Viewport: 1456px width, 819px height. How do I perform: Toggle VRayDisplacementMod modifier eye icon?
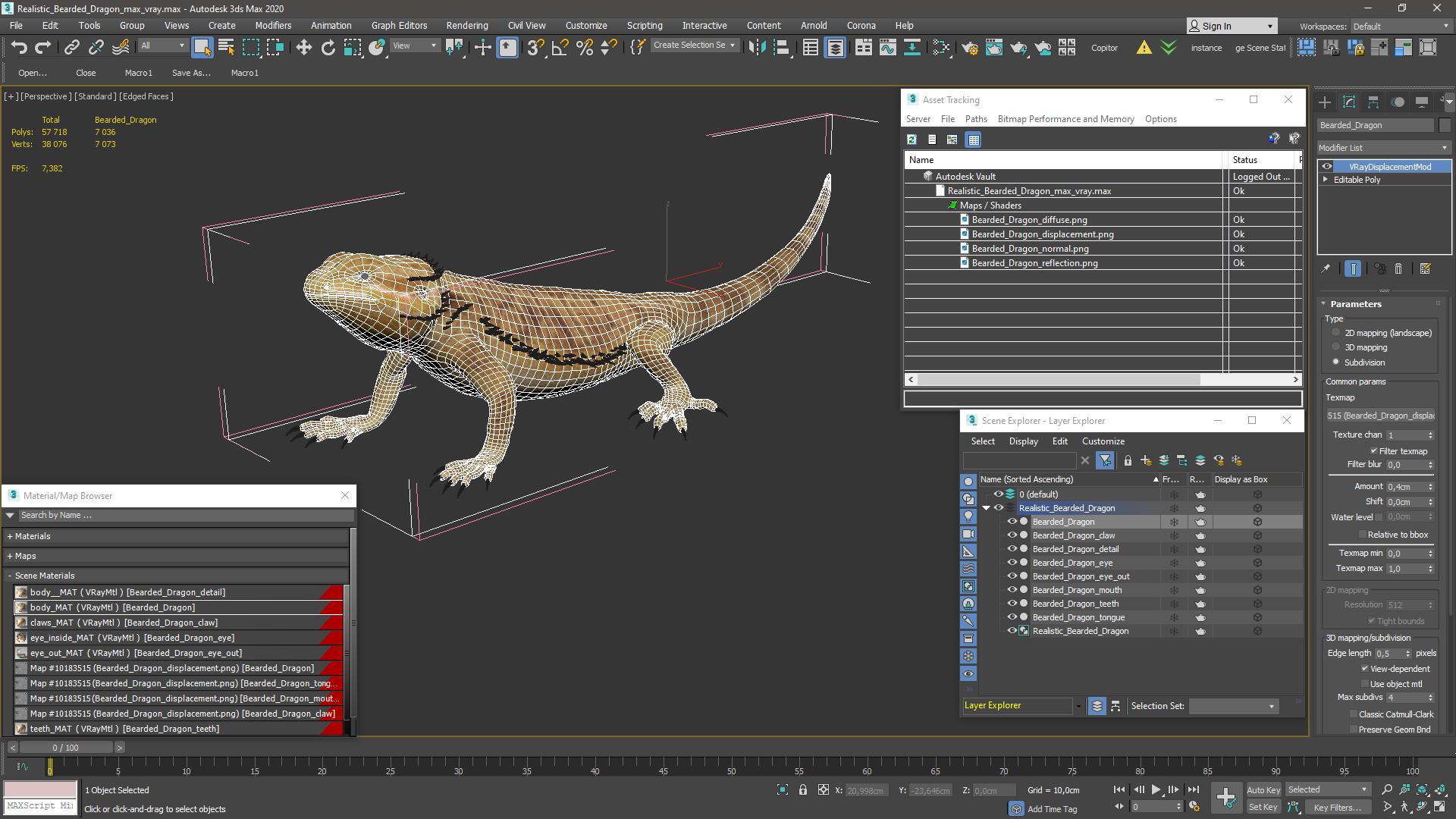pyautogui.click(x=1327, y=167)
